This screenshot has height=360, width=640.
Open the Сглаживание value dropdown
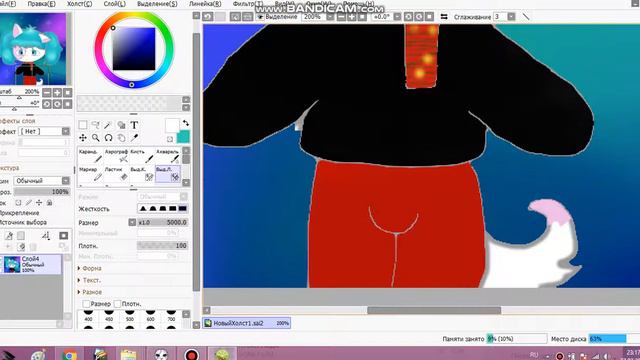511,17
